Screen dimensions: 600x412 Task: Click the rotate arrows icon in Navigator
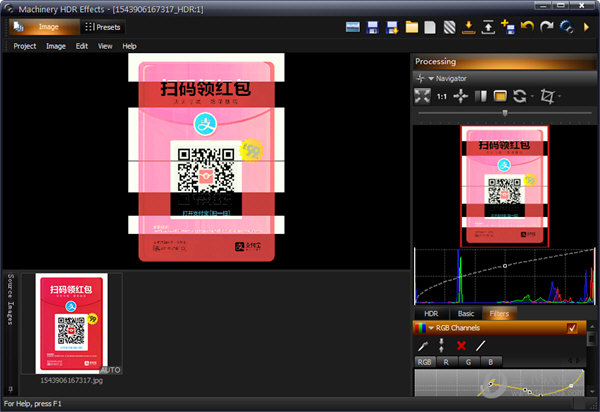[520, 96]
